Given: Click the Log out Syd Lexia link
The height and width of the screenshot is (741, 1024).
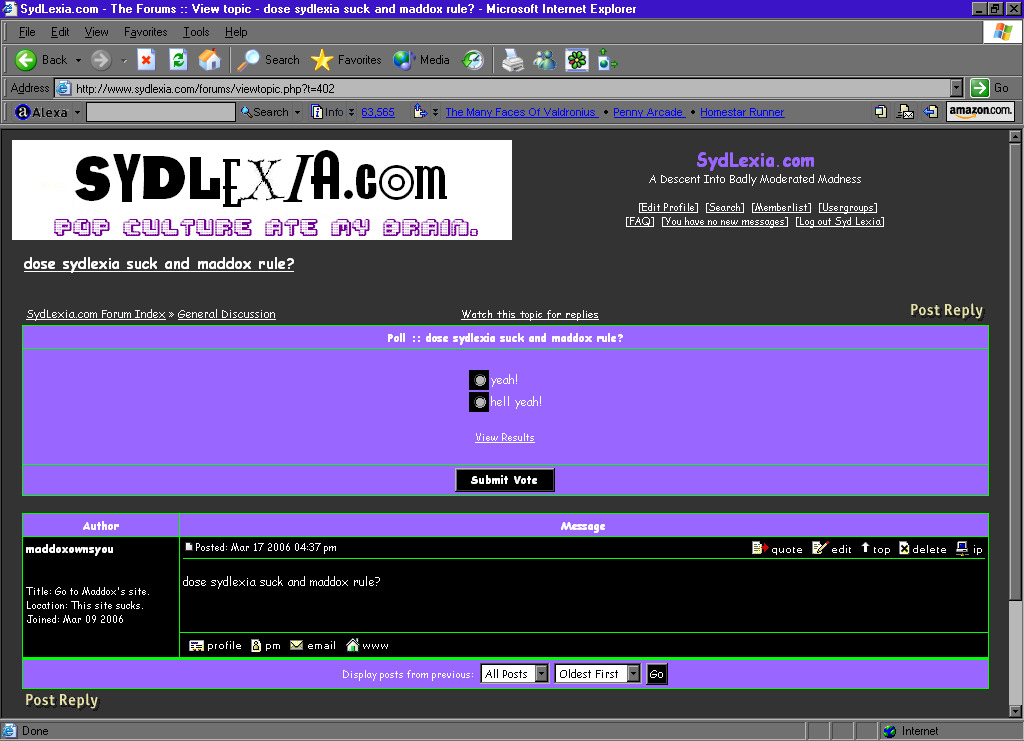Looking at the screenshot, I should click(840, 222).
